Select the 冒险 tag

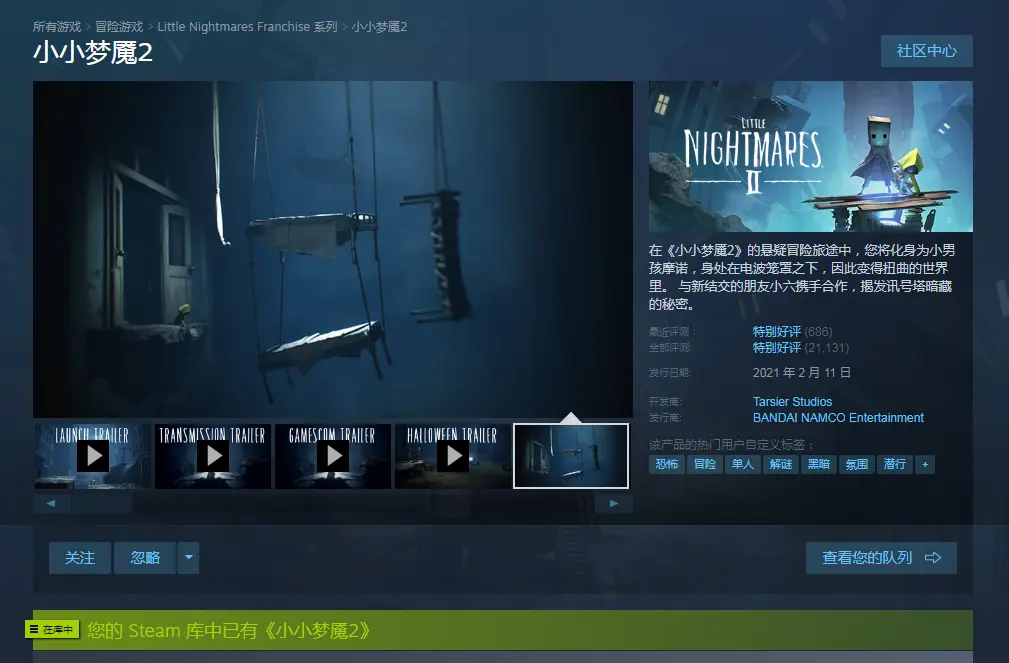[705, 464]
